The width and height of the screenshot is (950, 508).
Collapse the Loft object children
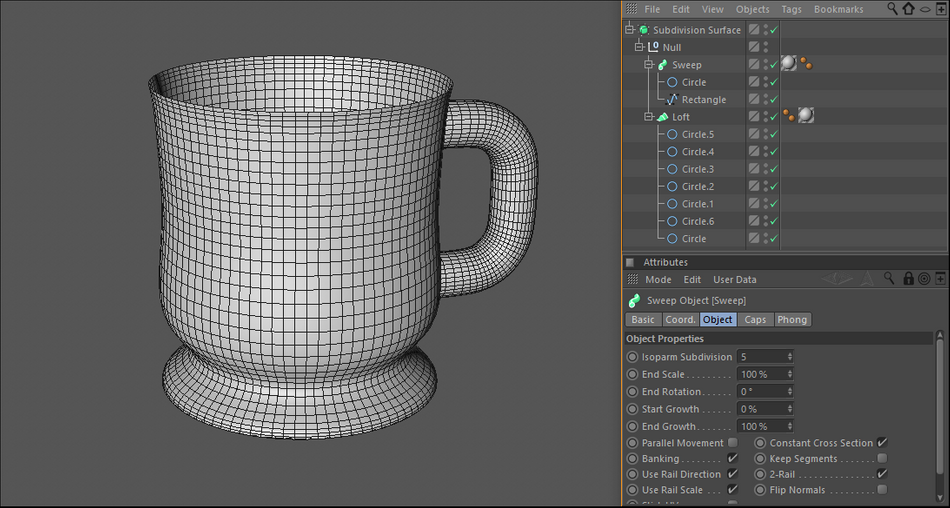[648, 117]
